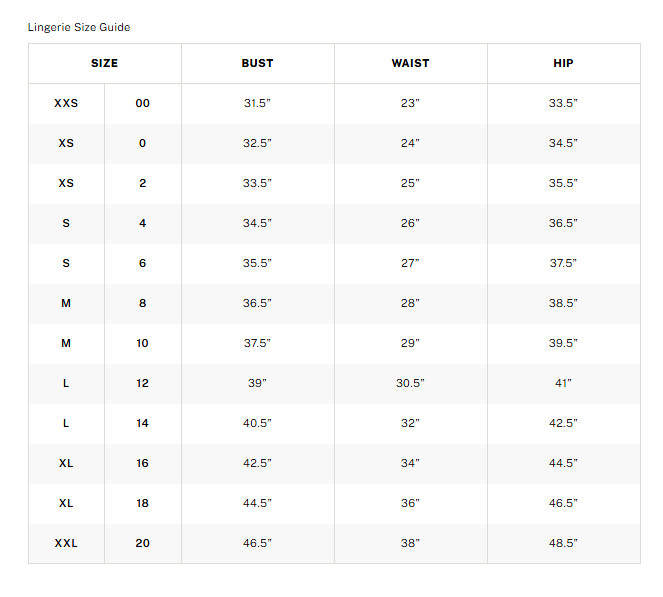The height and width of the screenshot is (597, 663).
Task: Select the 35.5" hip measurement
Action: pos(563,183)
